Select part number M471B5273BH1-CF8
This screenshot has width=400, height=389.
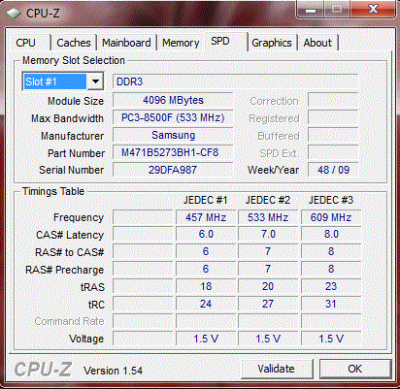coord(173,153)
